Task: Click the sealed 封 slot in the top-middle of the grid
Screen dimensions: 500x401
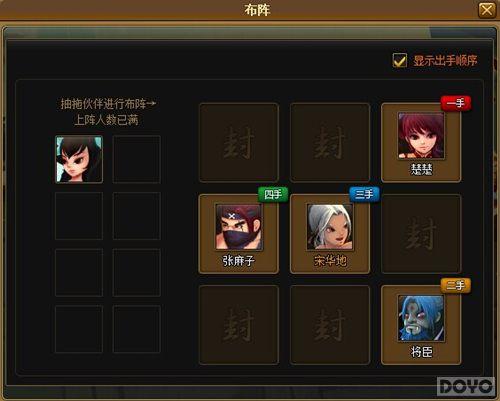Action: [330, 143]
